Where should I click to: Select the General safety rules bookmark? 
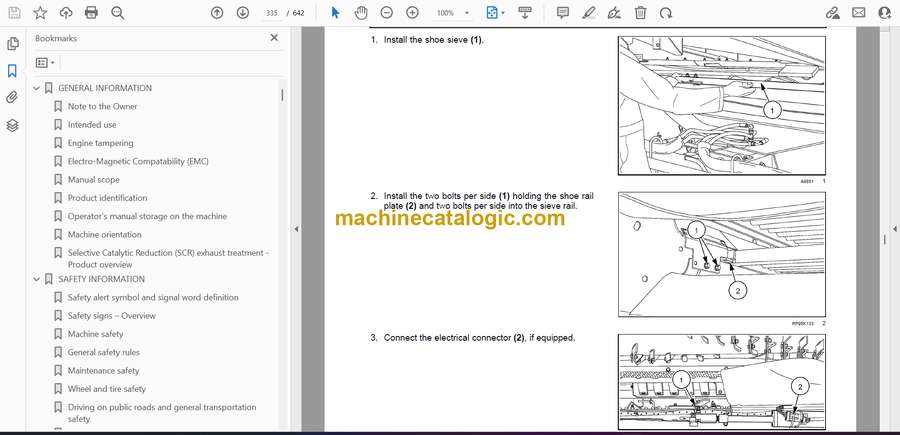coord(104,352)
